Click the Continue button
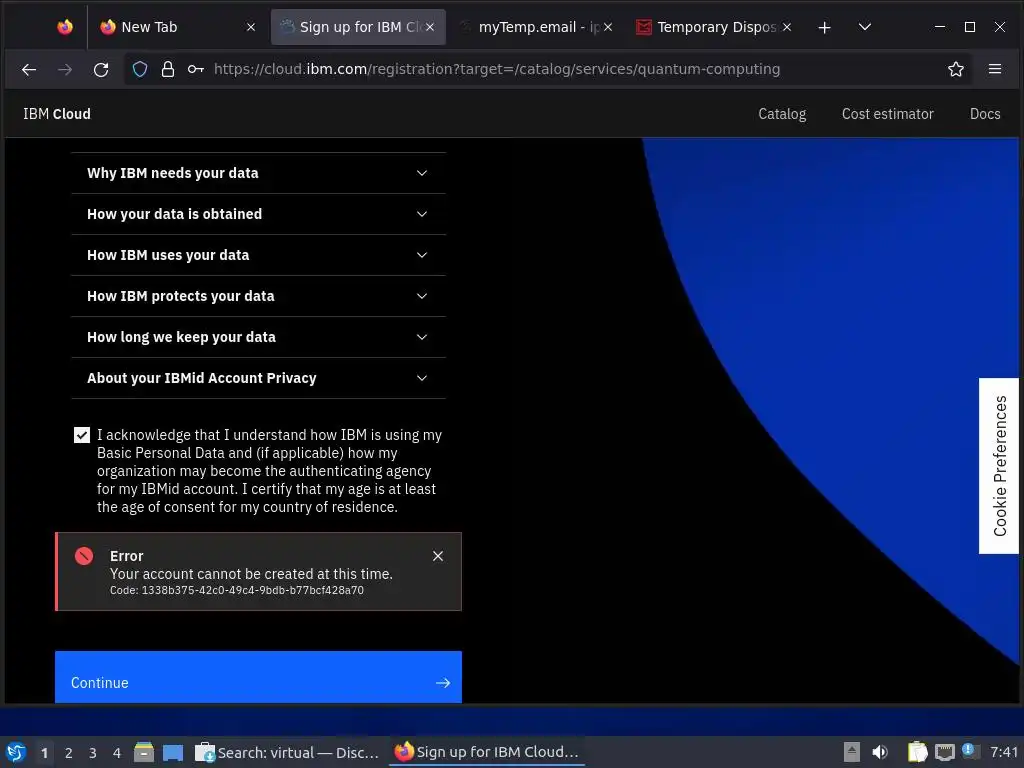This screenshot has width=1024, height=768. [259, 677]
